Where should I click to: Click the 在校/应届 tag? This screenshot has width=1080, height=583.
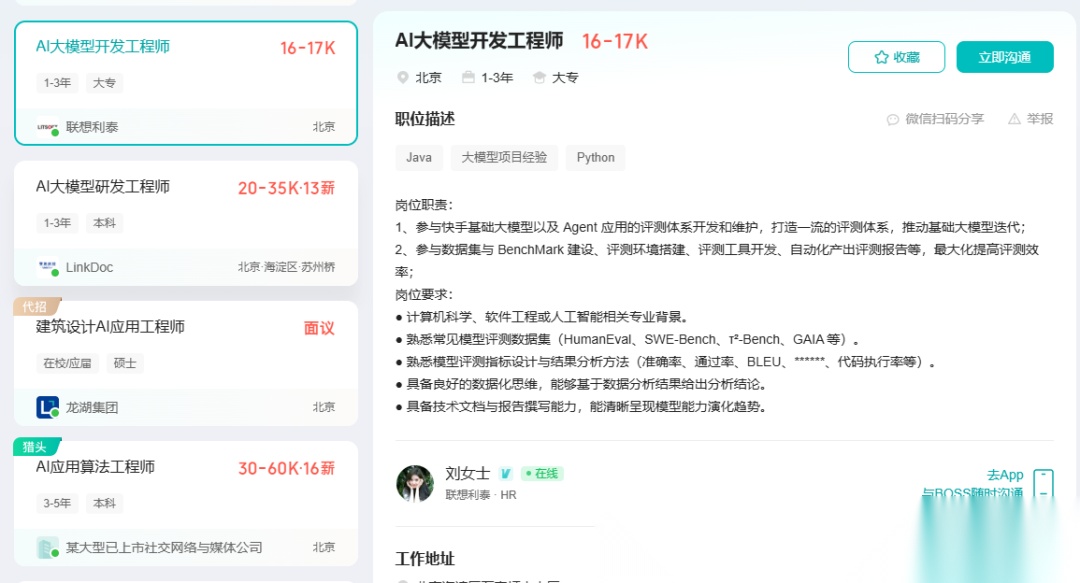(68, 363)
